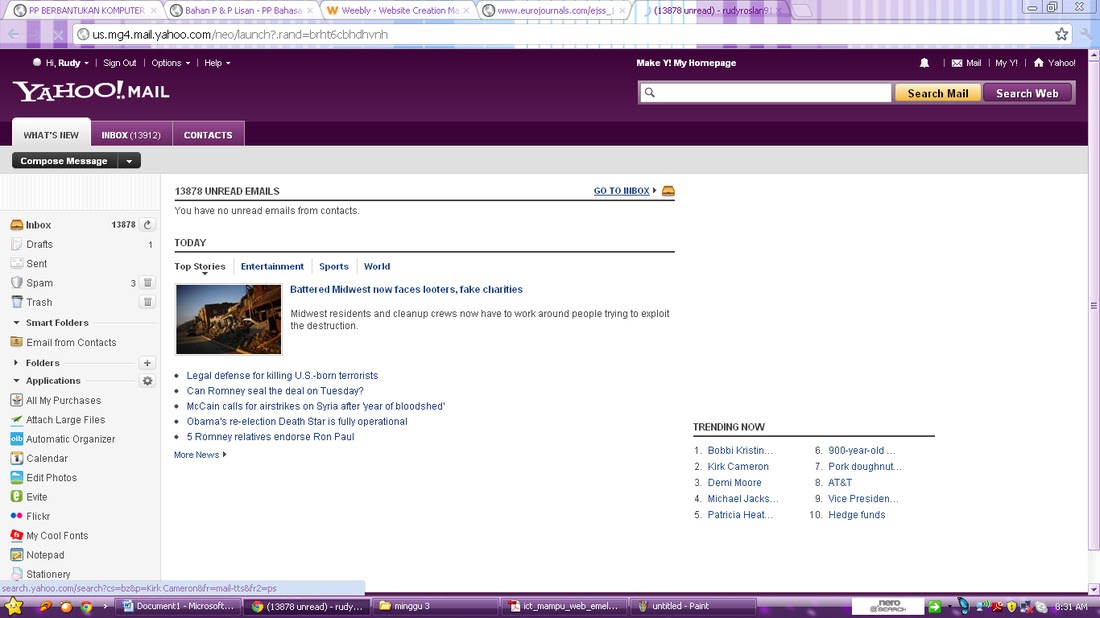Screen dimensions: 1100x618
Task: Open the My Y! link
Action: point(1006,62)
